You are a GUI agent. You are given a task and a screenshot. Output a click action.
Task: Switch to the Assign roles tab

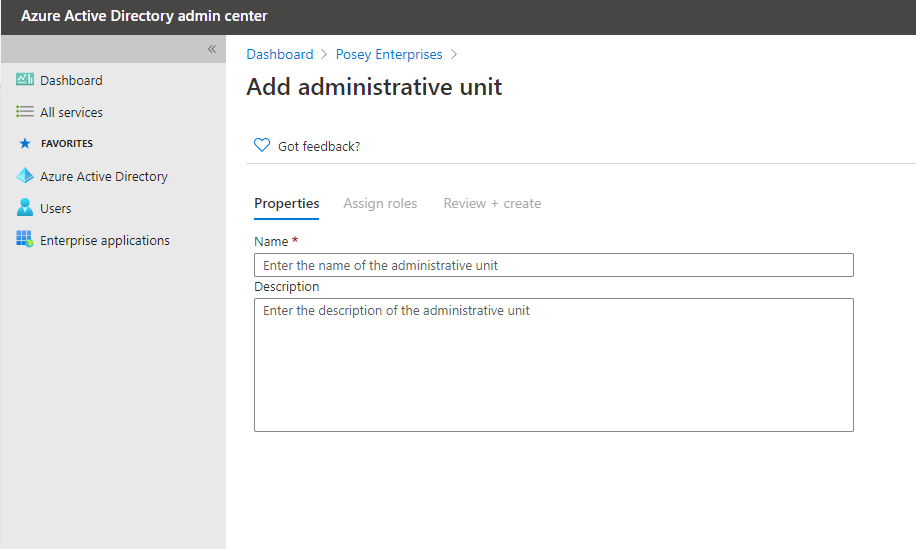[380, 203]
